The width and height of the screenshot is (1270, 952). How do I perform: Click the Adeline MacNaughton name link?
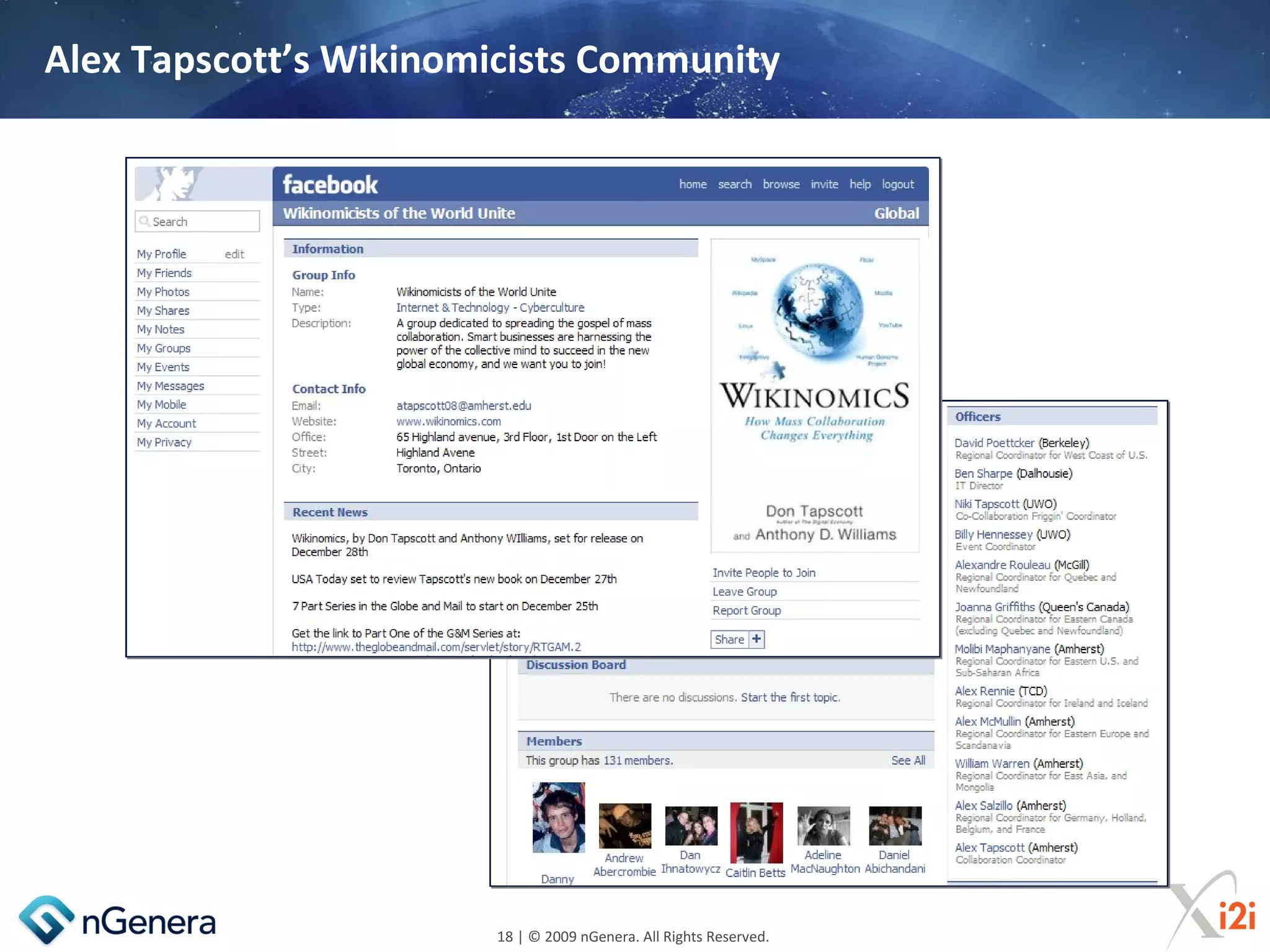coord(825,862)
